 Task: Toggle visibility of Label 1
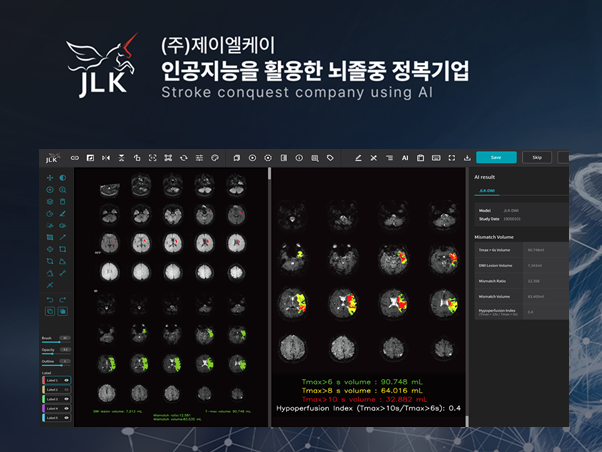point(66,381)
